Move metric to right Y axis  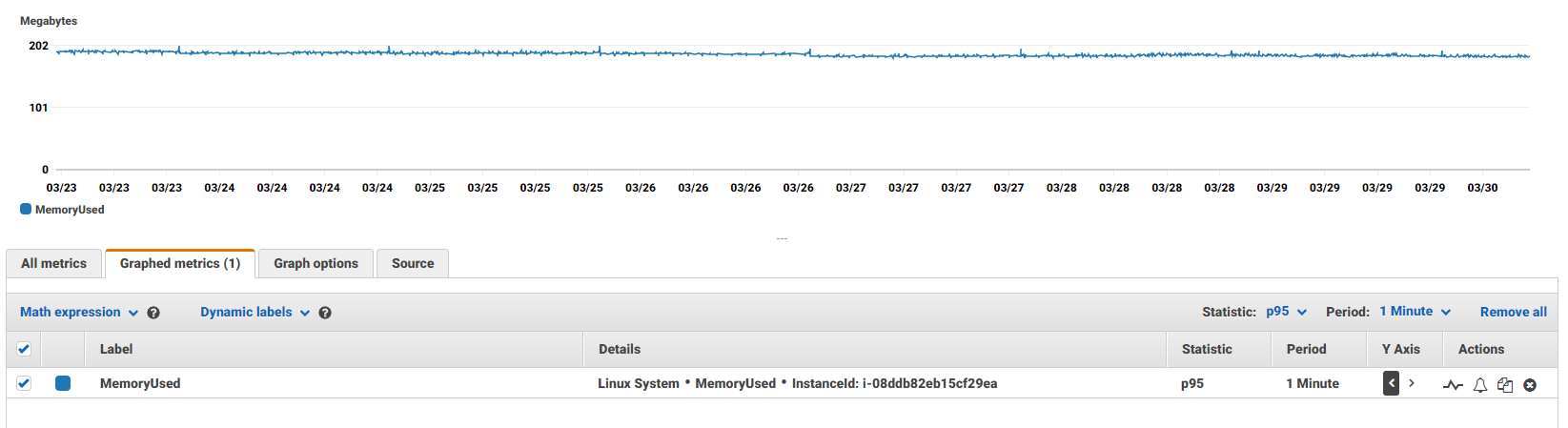pyautogui.click(x=1412, y=383)
